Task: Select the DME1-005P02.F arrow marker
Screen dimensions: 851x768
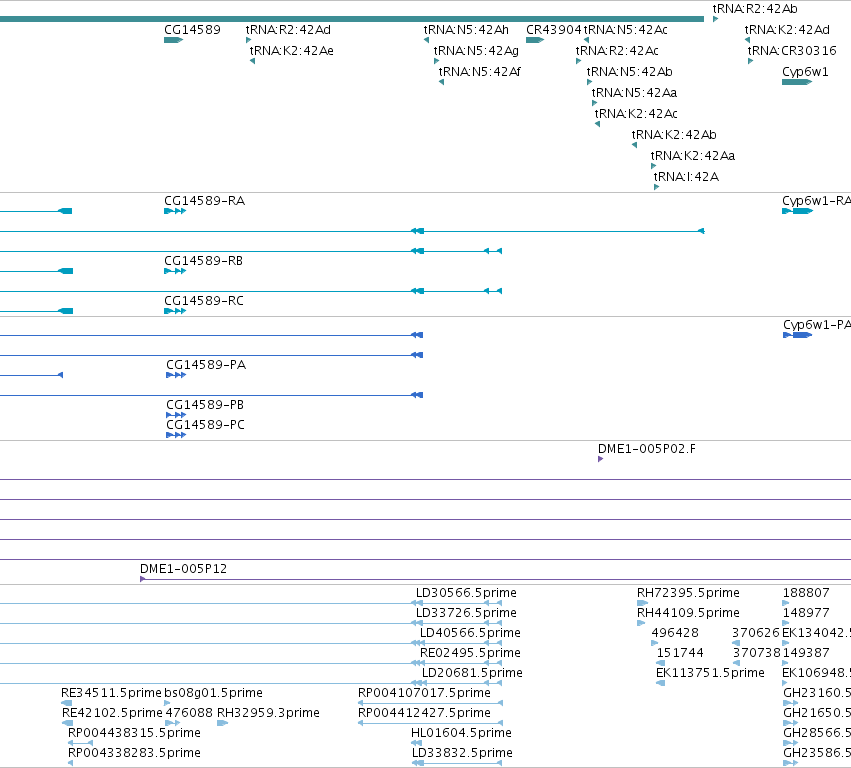Action: [600, 459]
